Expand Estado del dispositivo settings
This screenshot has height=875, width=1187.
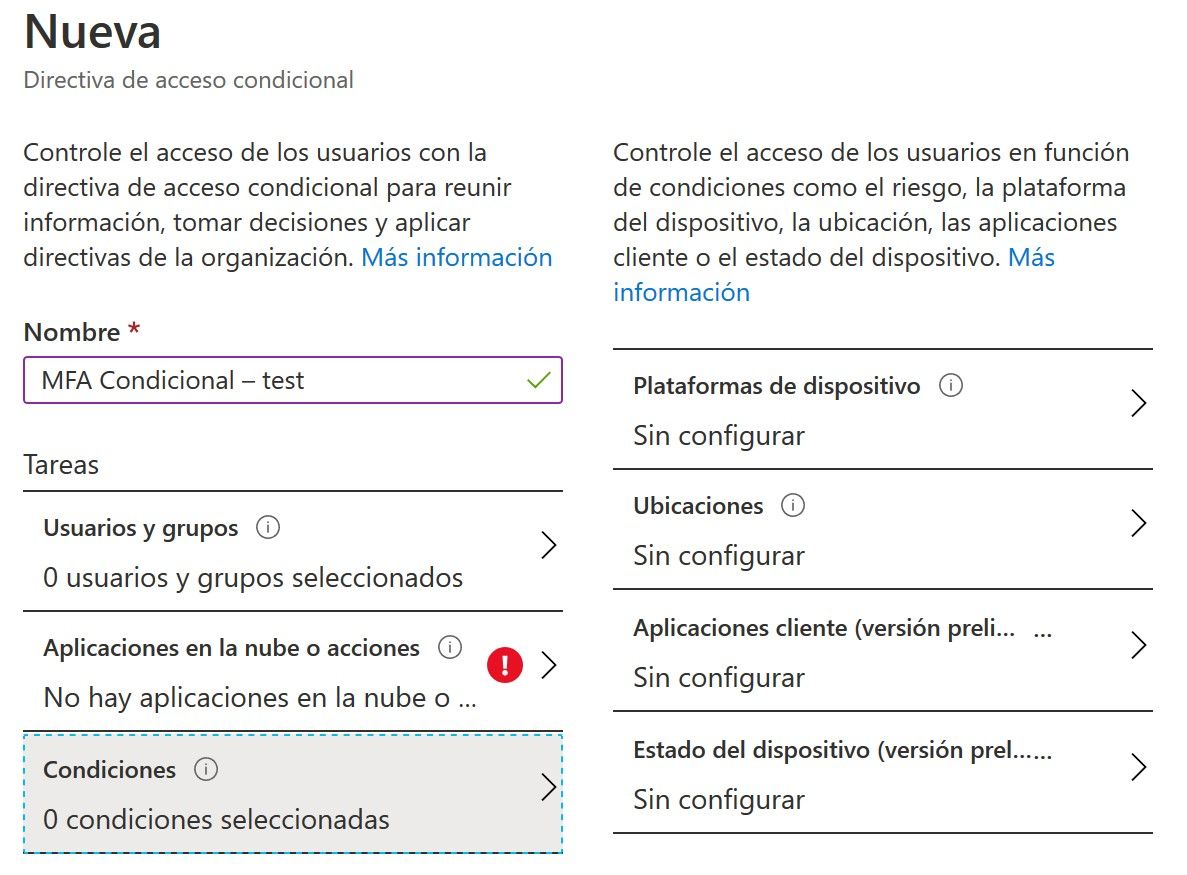click(1139, 767)
